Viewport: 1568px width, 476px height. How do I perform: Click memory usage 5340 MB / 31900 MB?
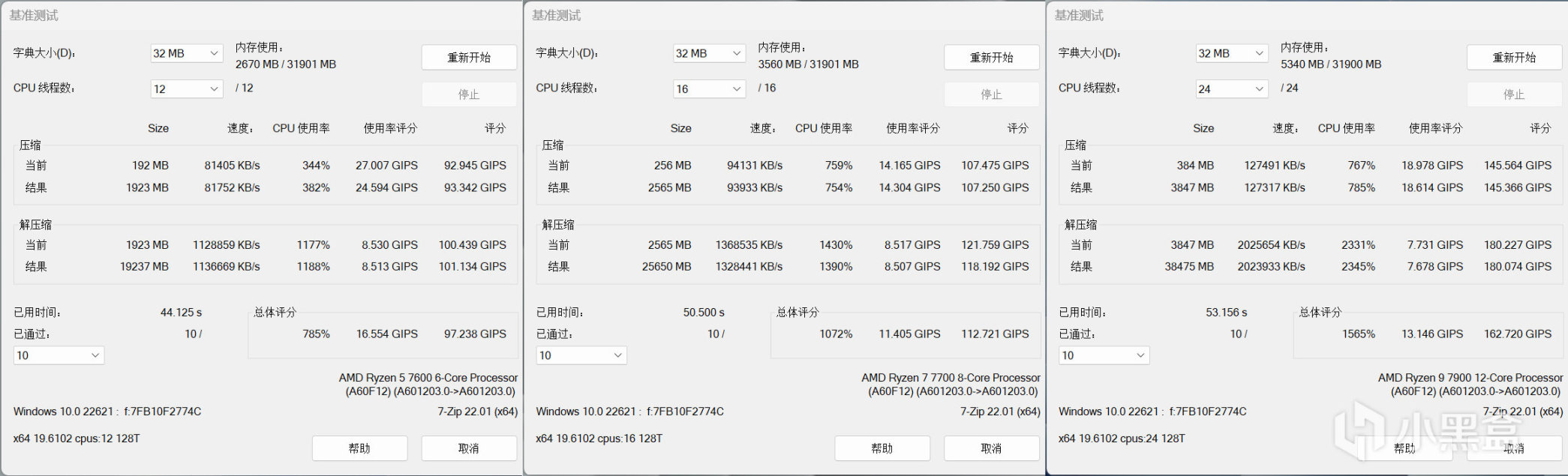tap(1331, 64)
